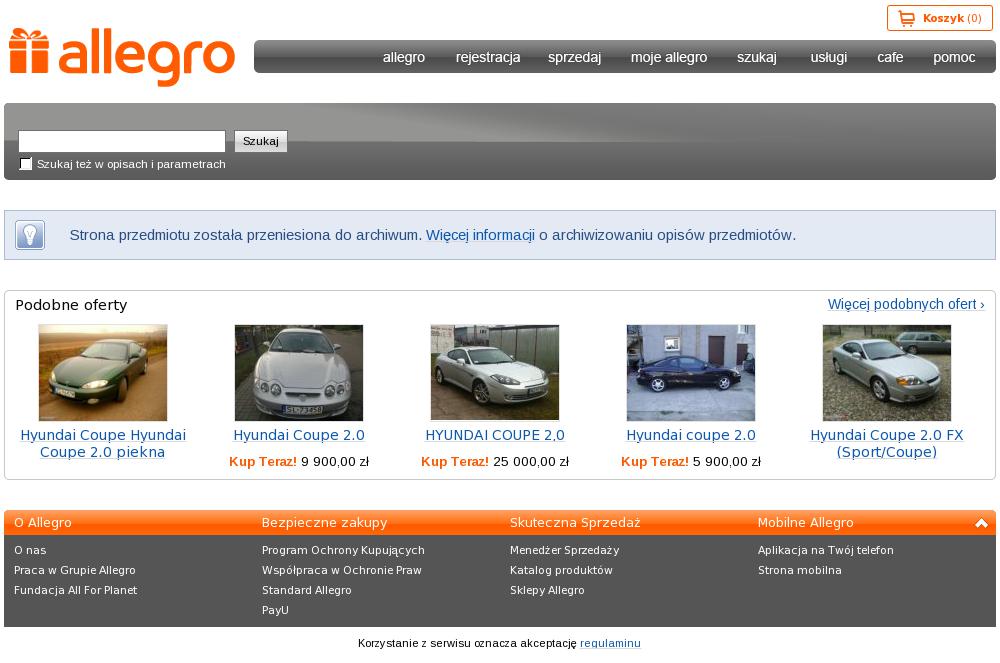Screen dimensions: 1000x663
Task: Open the green Hyundai Coupe photo
Action: pos(103,372)
